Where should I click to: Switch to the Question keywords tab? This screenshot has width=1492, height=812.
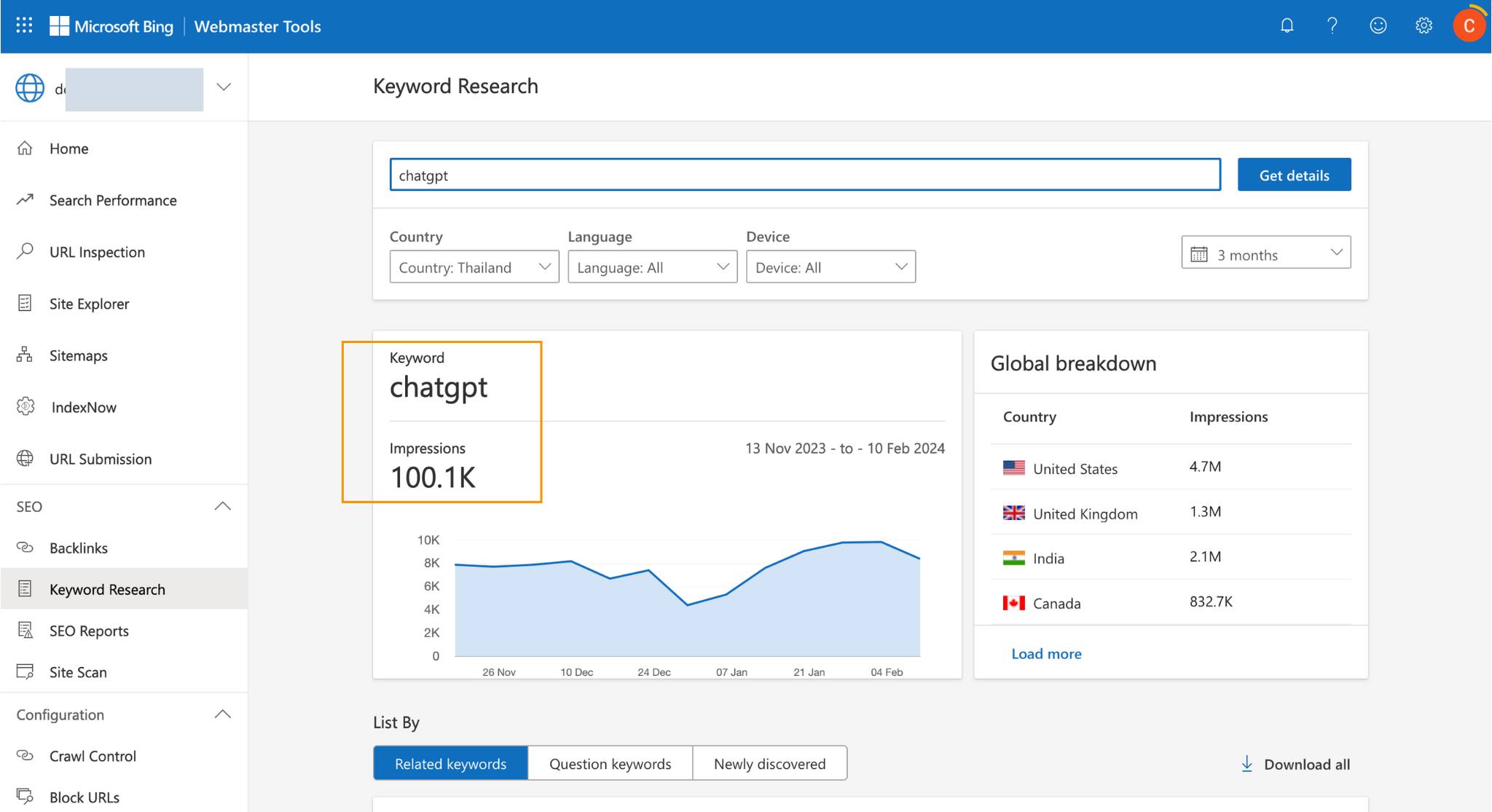point(610,763)
